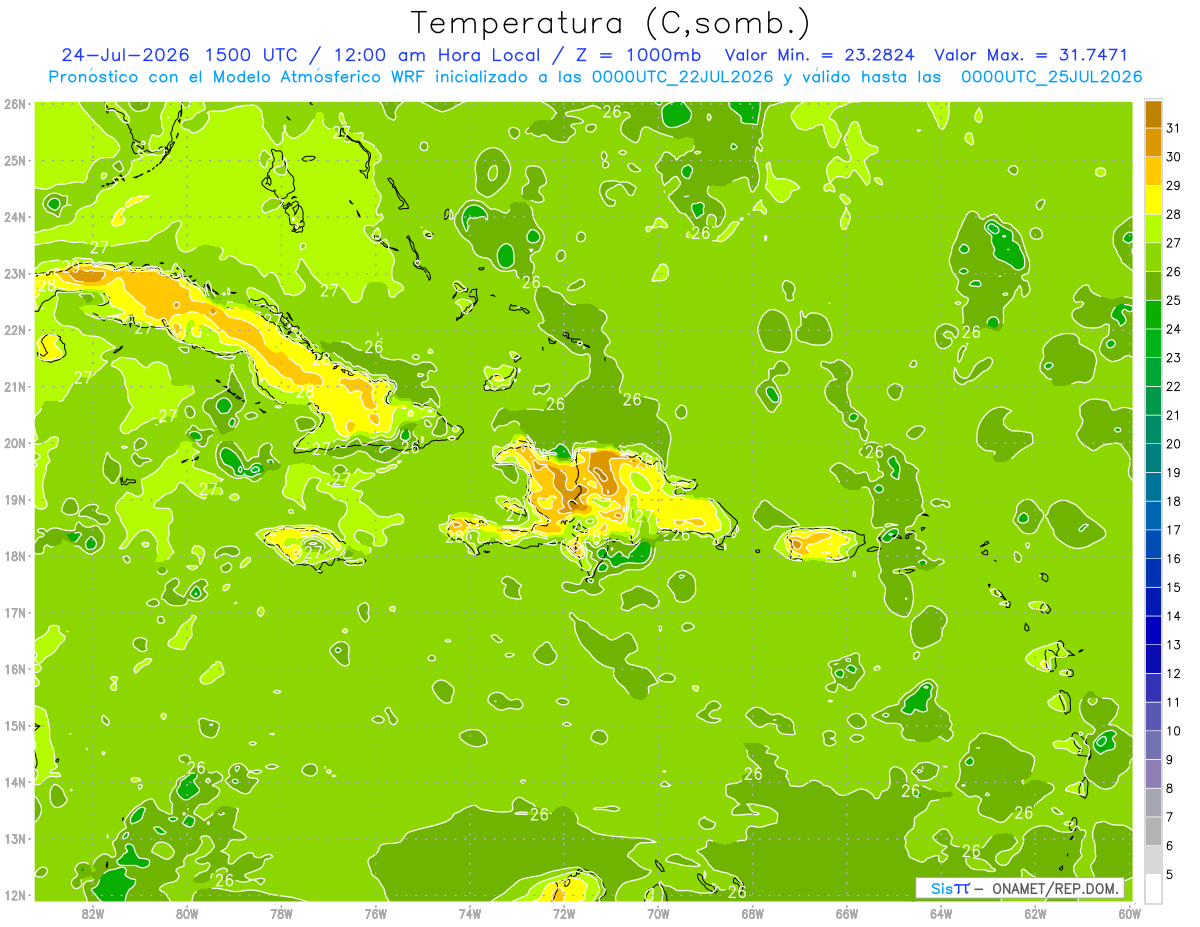
Task: Click the initialization time '0000UTC_22JUL2026'
Action: (x=683, y=77)
